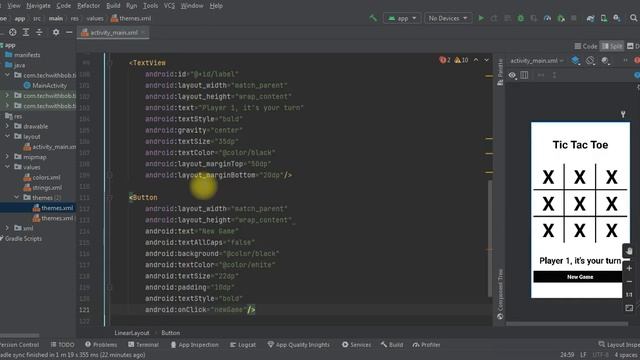Open App Quality Insights tool window
Viewport: 640px width, 360px height.
pyautogui.click(x=298, y=345)
